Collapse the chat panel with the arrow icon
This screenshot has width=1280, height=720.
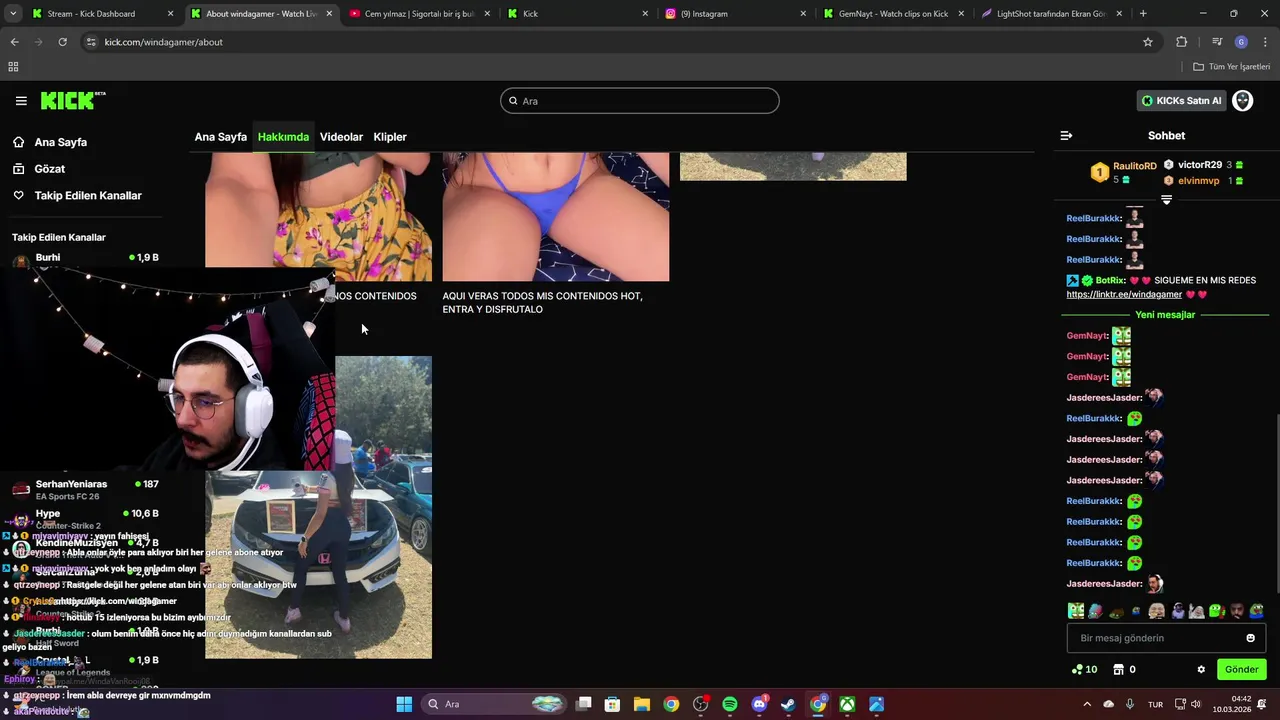1066,136
